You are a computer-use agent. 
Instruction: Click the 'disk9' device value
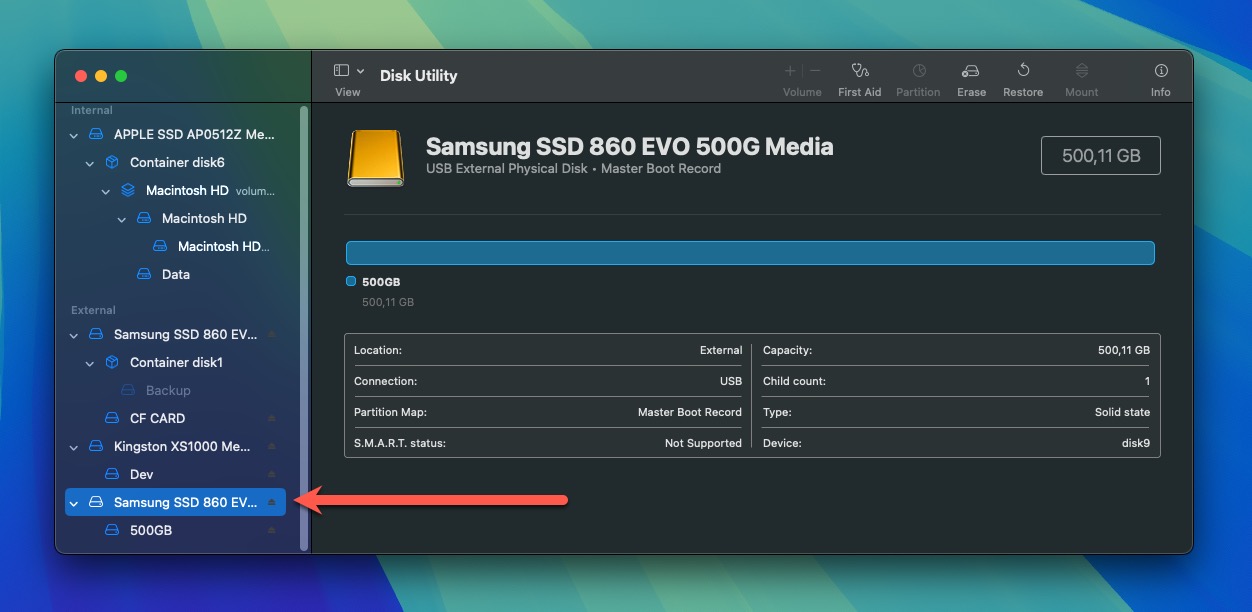click(x=1135, y=443)
